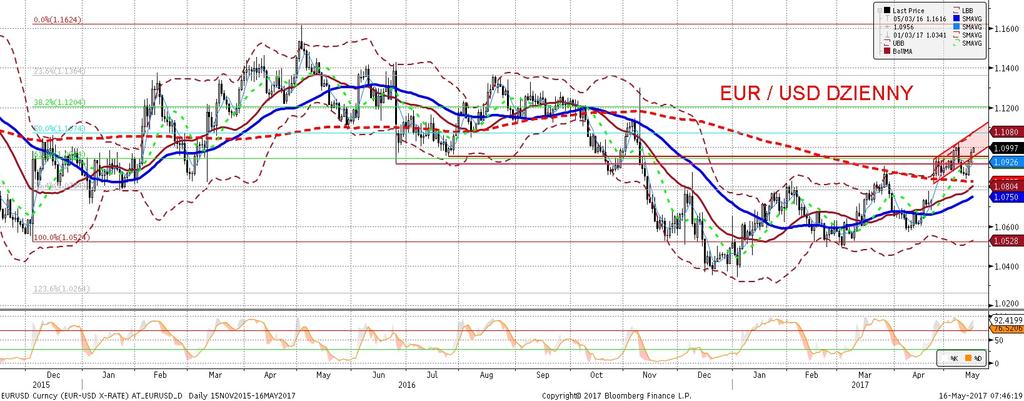Image resolution: width=1024 pixels, height=401 pixels.
Task: Click the high marker 05/03/16 1.1616 in legend
Action: (x=920, y=19)
